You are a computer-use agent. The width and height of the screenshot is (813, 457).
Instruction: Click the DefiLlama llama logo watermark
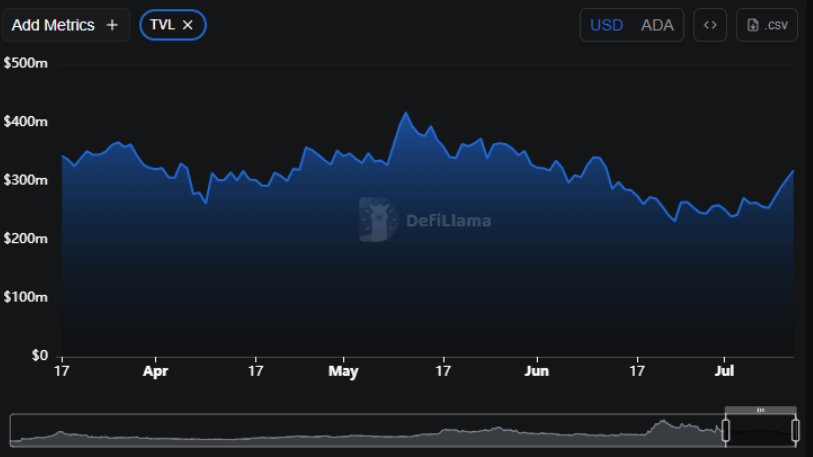[x=379, y=220]
